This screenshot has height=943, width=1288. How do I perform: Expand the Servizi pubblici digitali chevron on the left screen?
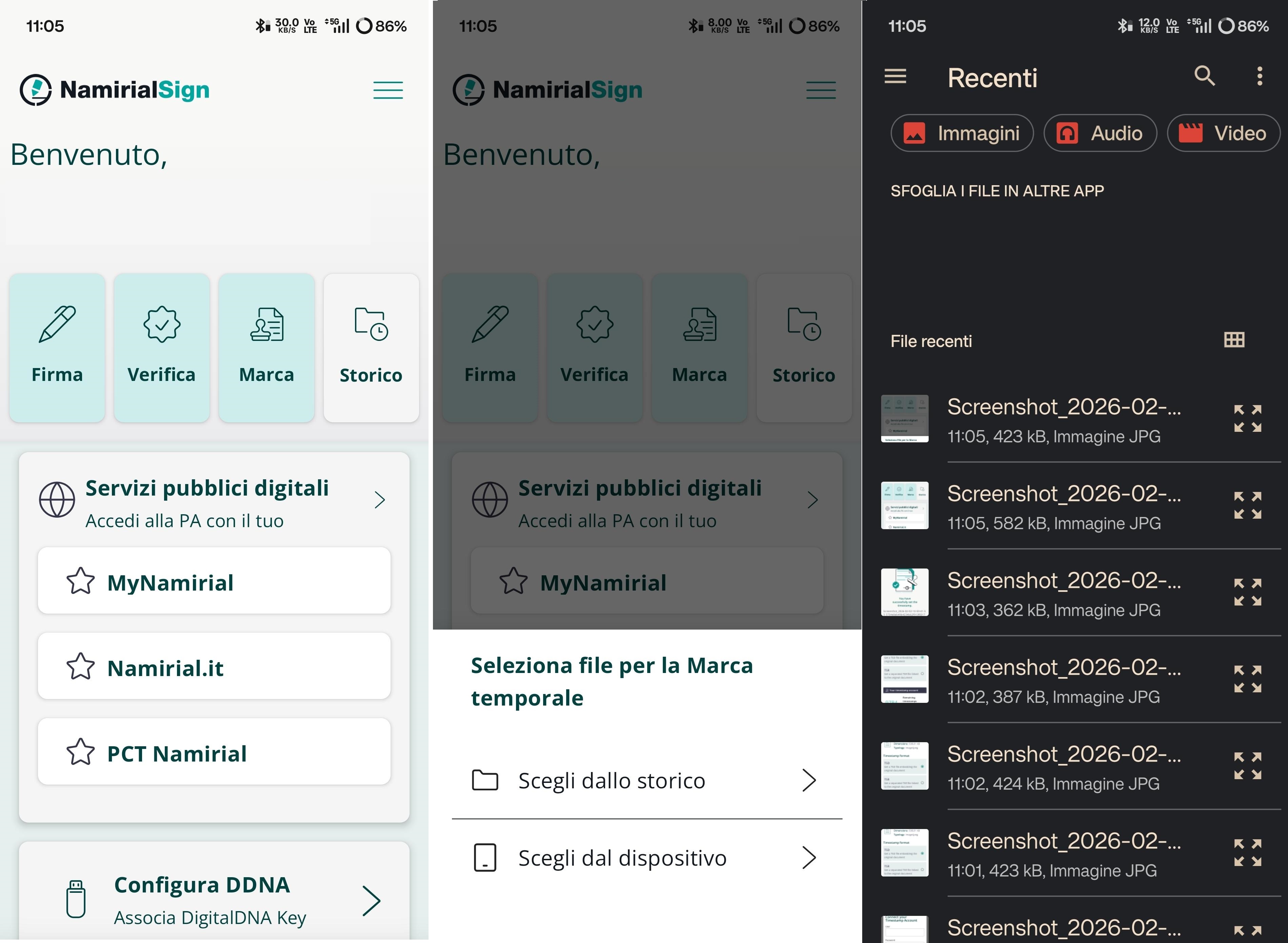pyautogui.click(x=380, y=499)
